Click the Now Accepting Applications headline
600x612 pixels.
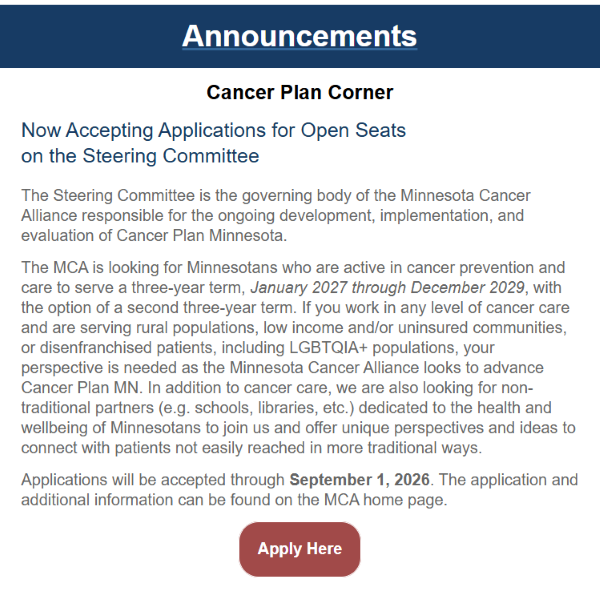point(213,130)
